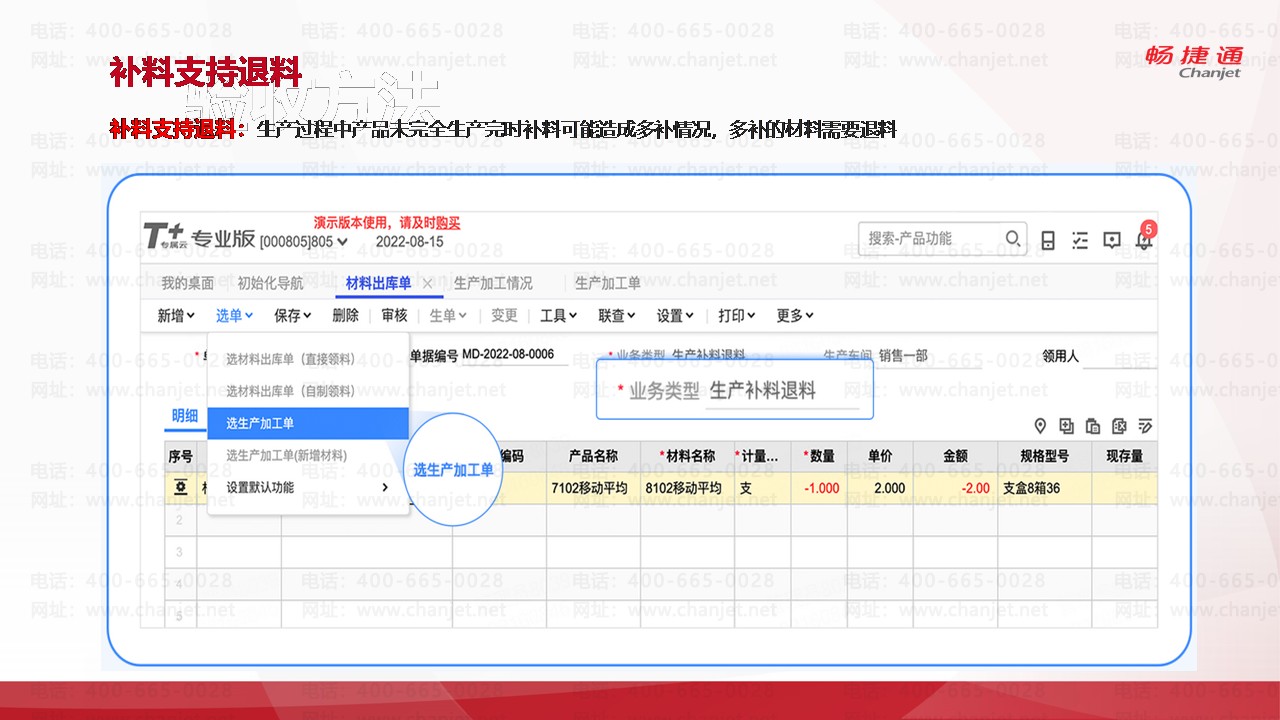Screen dimensions: 1280x720
Task: Click the 产品名称 column header
Action: pos(593,456)
